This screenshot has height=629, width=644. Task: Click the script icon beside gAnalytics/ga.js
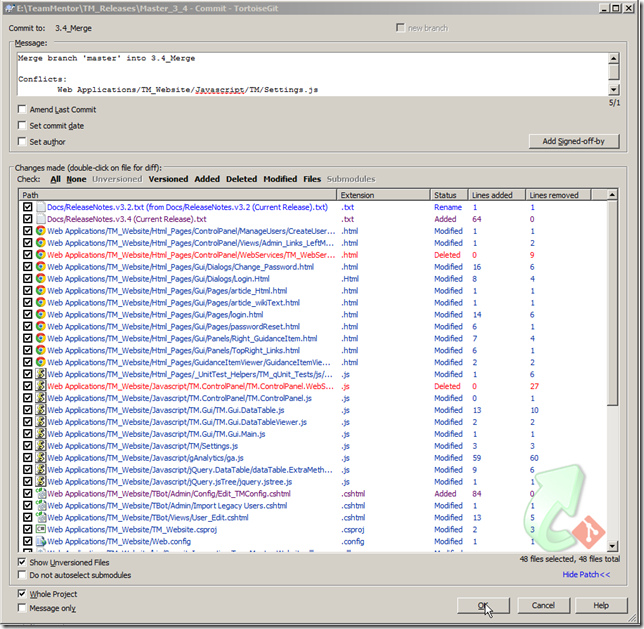tap(40, 457)
